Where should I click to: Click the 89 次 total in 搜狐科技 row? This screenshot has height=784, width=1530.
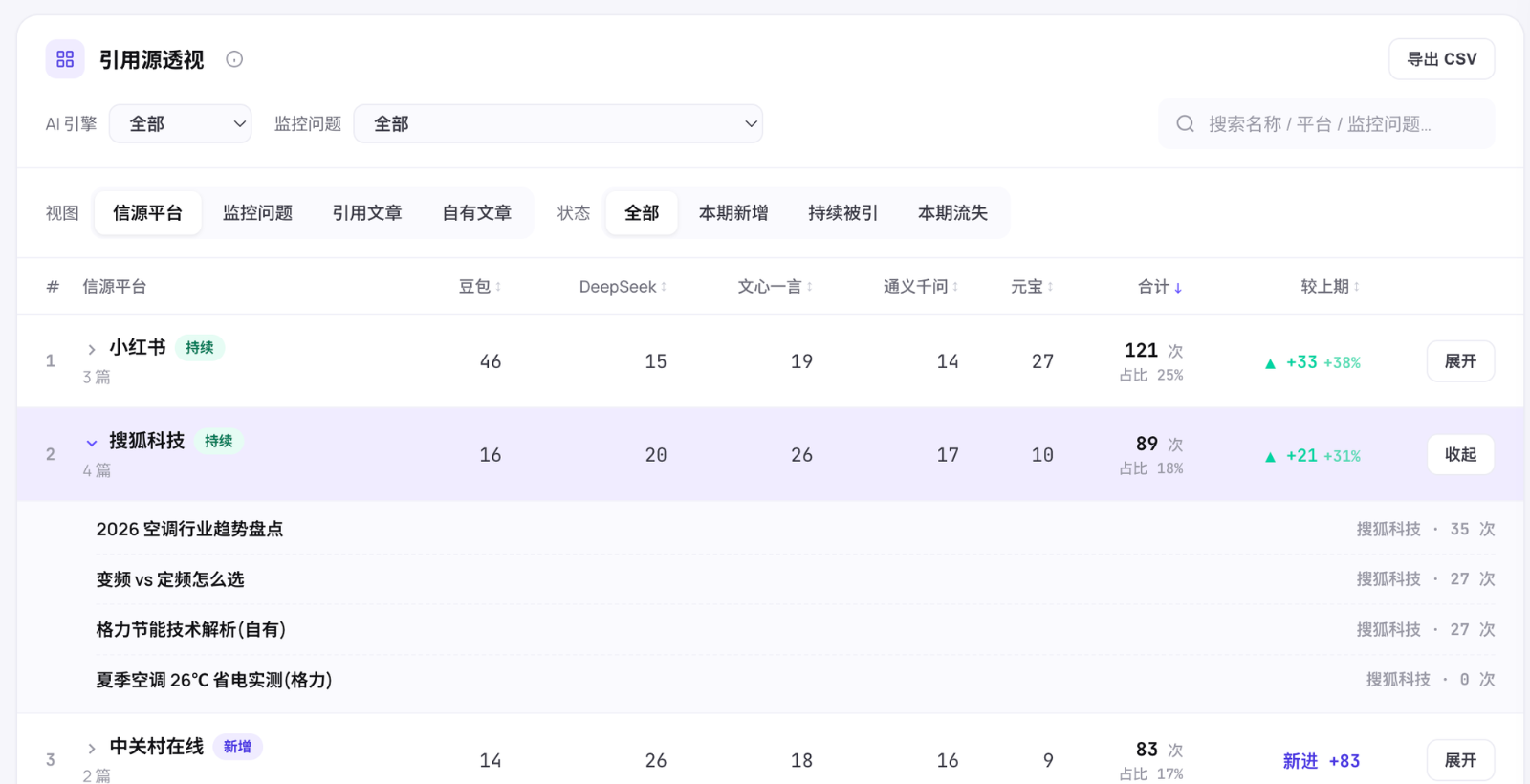(x=1159, y=444)
